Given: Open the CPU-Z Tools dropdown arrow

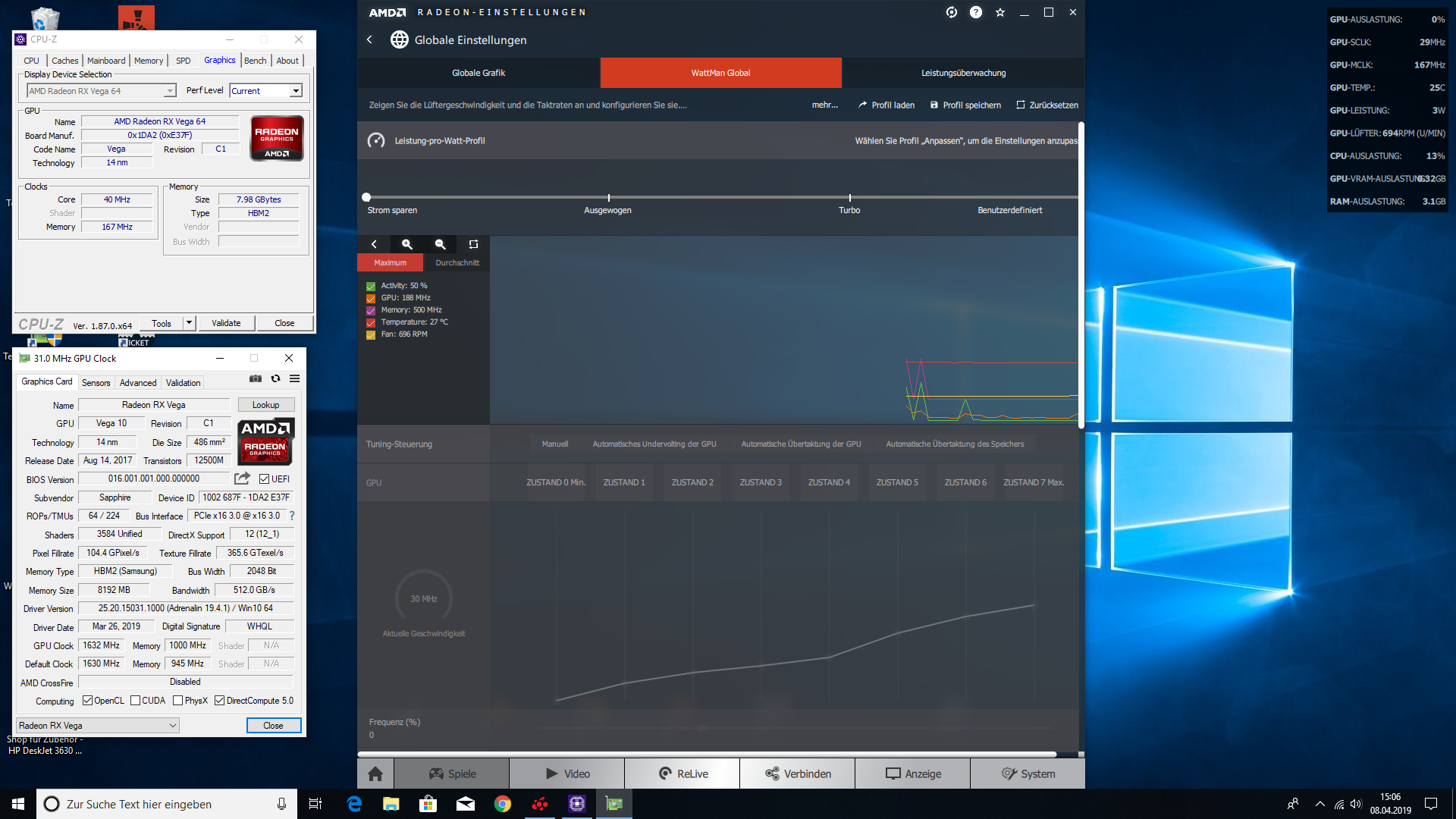Looking at the screenshot, I should point(190,323).
